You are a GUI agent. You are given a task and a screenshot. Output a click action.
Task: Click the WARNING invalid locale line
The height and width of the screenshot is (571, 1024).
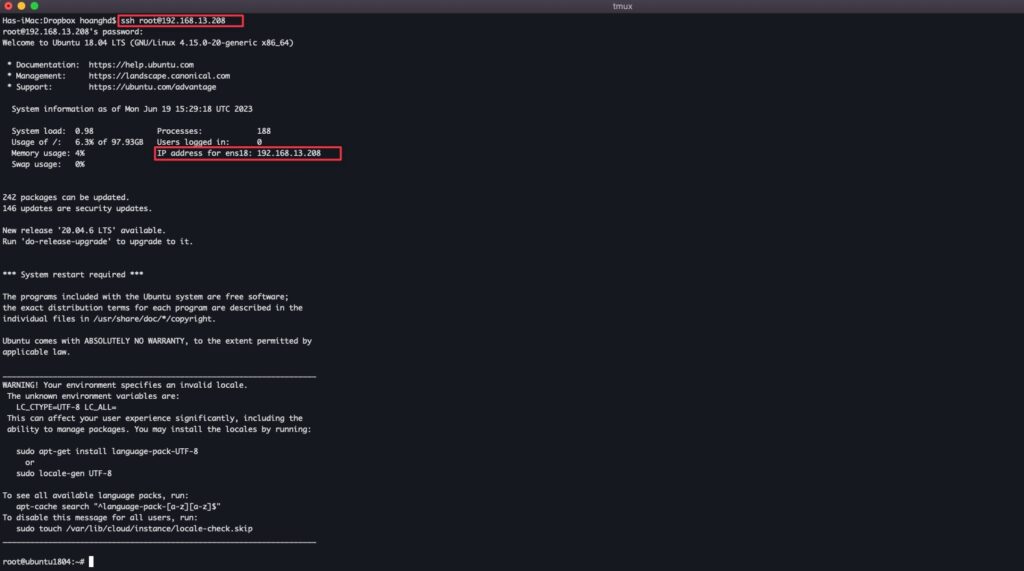[x=125, y=385]
